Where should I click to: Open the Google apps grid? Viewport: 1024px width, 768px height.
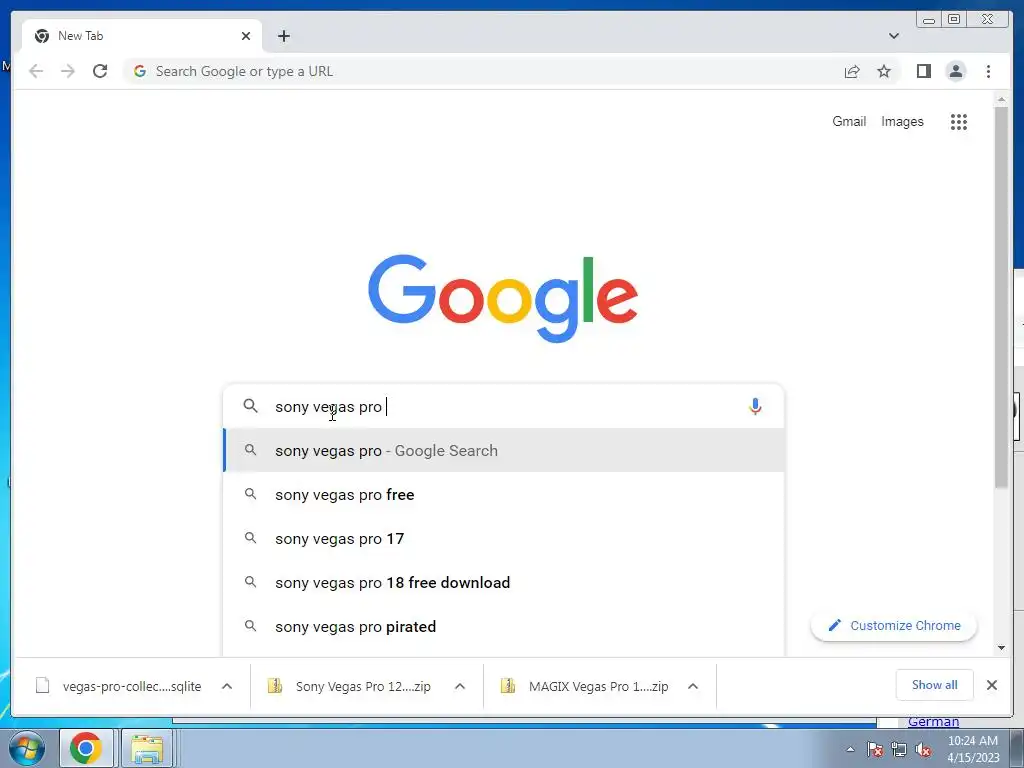pos(958,121)
